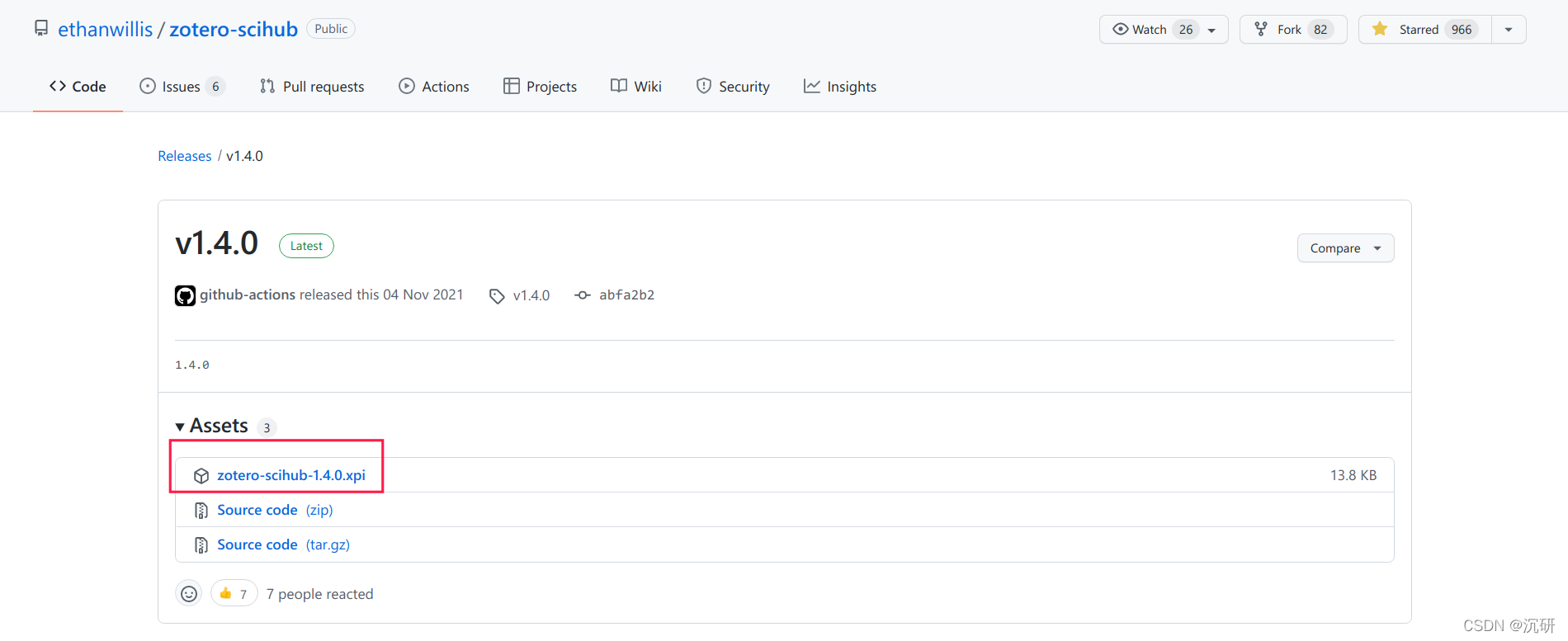Image resolution: width=1568 pixels, height=641 pixels.
Task: Click the Issues circle icon
Action: tap(148, 86)
